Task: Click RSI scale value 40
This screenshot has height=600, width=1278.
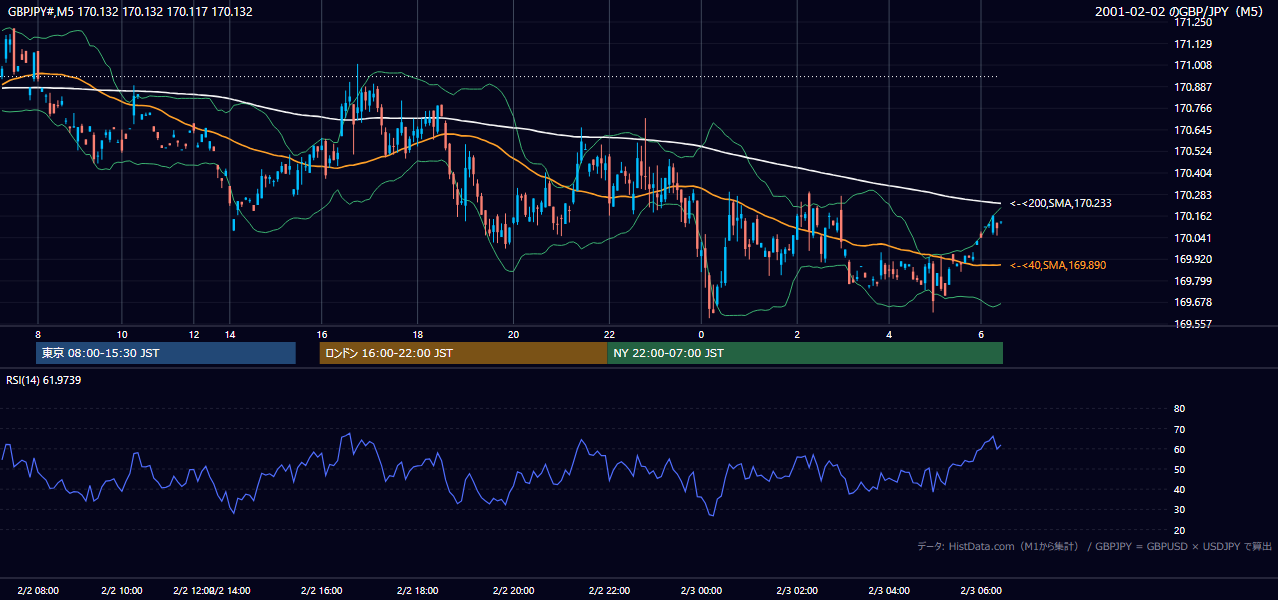Action: (1179, 489)
